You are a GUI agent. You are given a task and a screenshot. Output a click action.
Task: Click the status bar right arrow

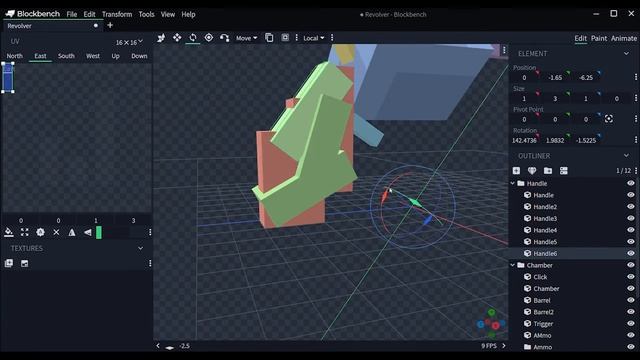click(x=504, y=346)
